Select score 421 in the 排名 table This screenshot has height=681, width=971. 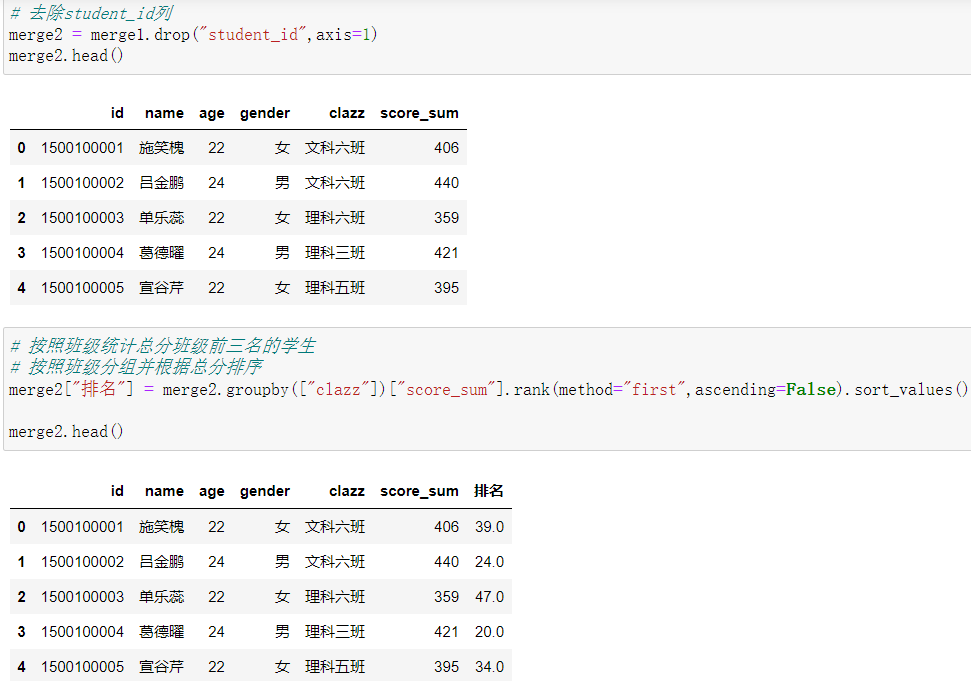[446, 631]
